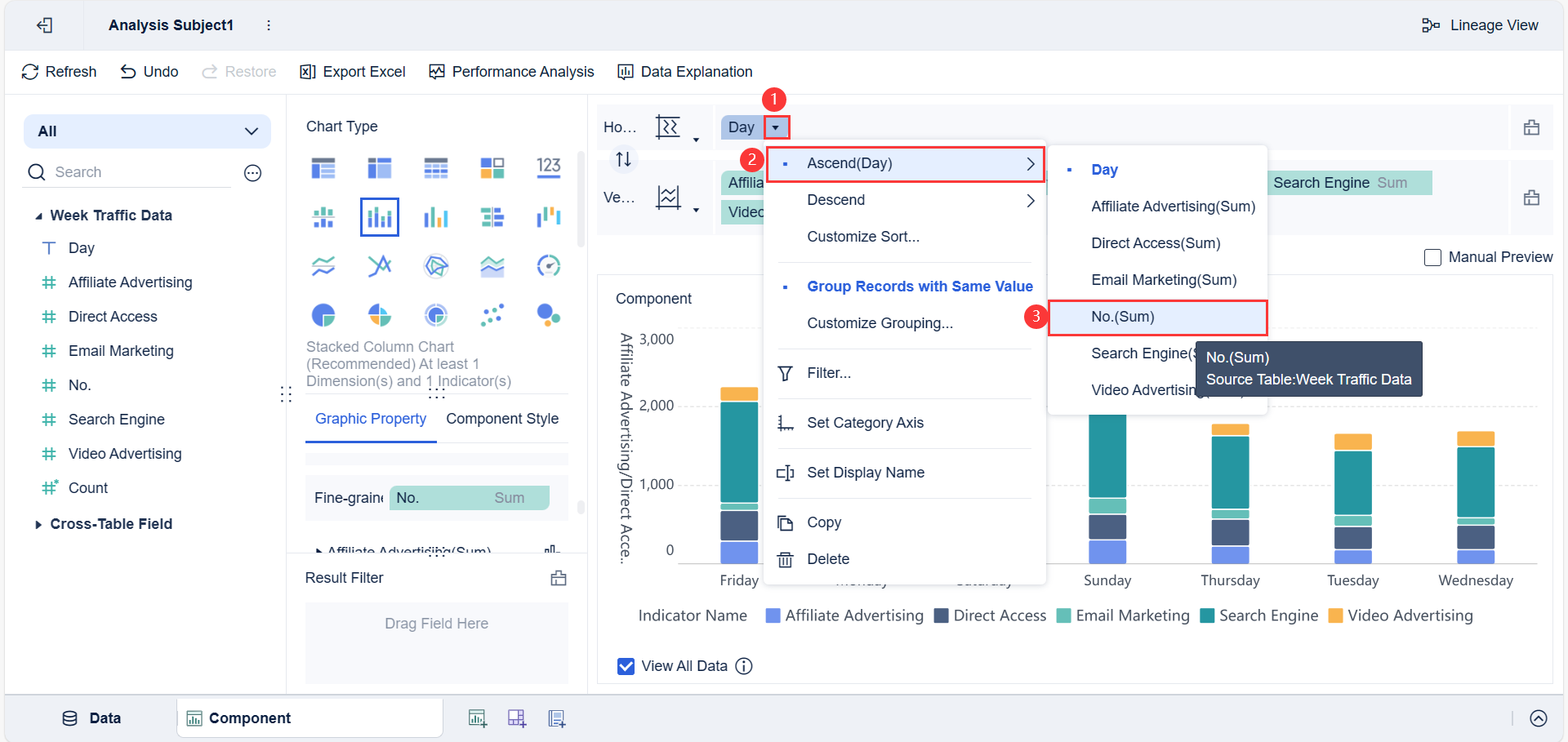Collapse the Week Traffic Data tree
Viewport: 1568px width, 742px height.
coord(38,216)
